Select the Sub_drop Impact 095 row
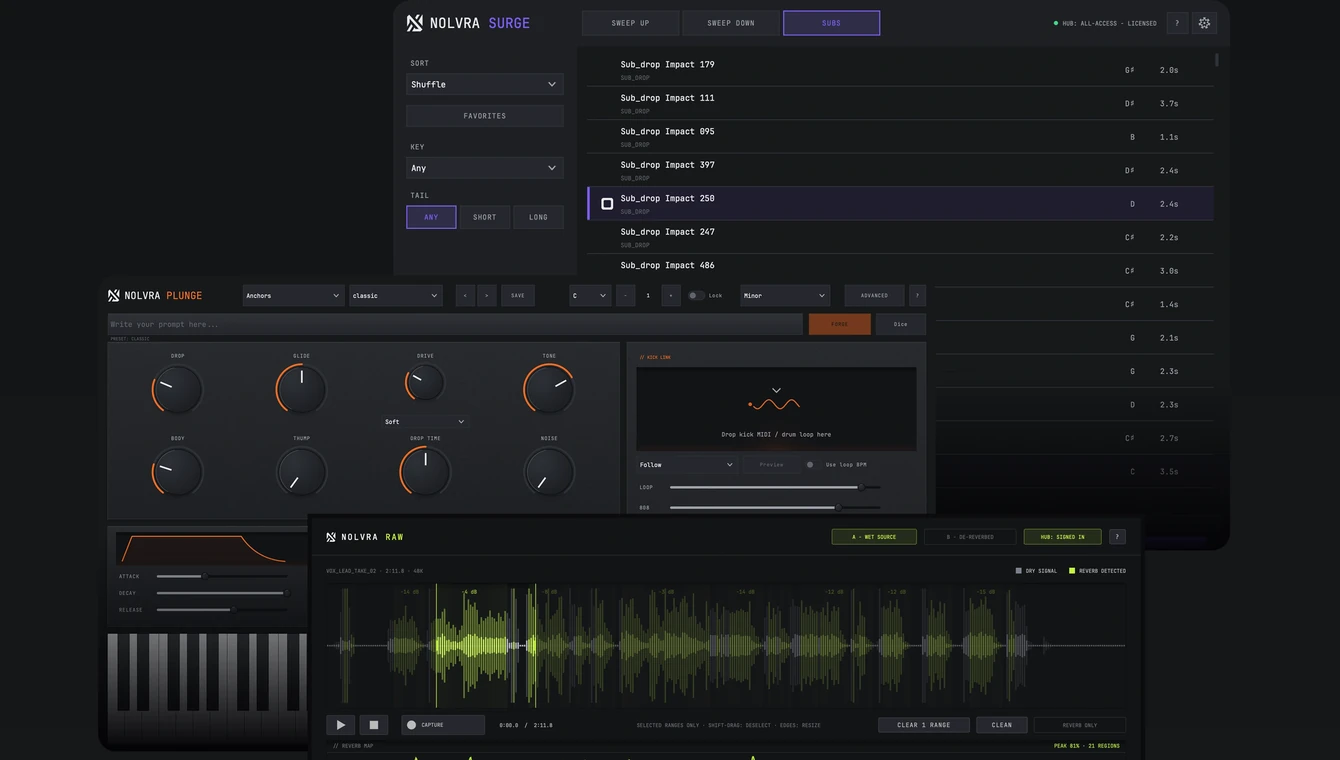Screen dimensions: 1340x760 point(900,137)
